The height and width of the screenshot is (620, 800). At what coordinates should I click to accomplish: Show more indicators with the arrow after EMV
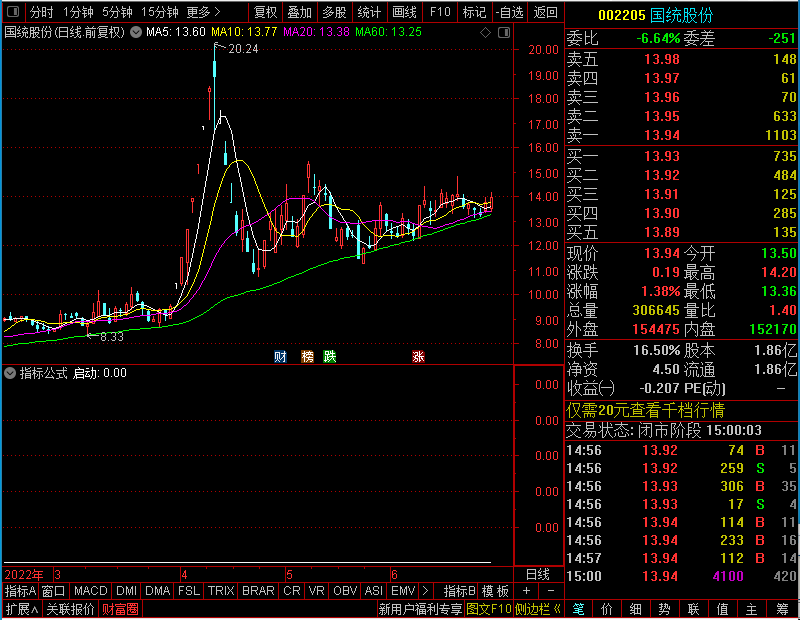(x=426, y=591)
